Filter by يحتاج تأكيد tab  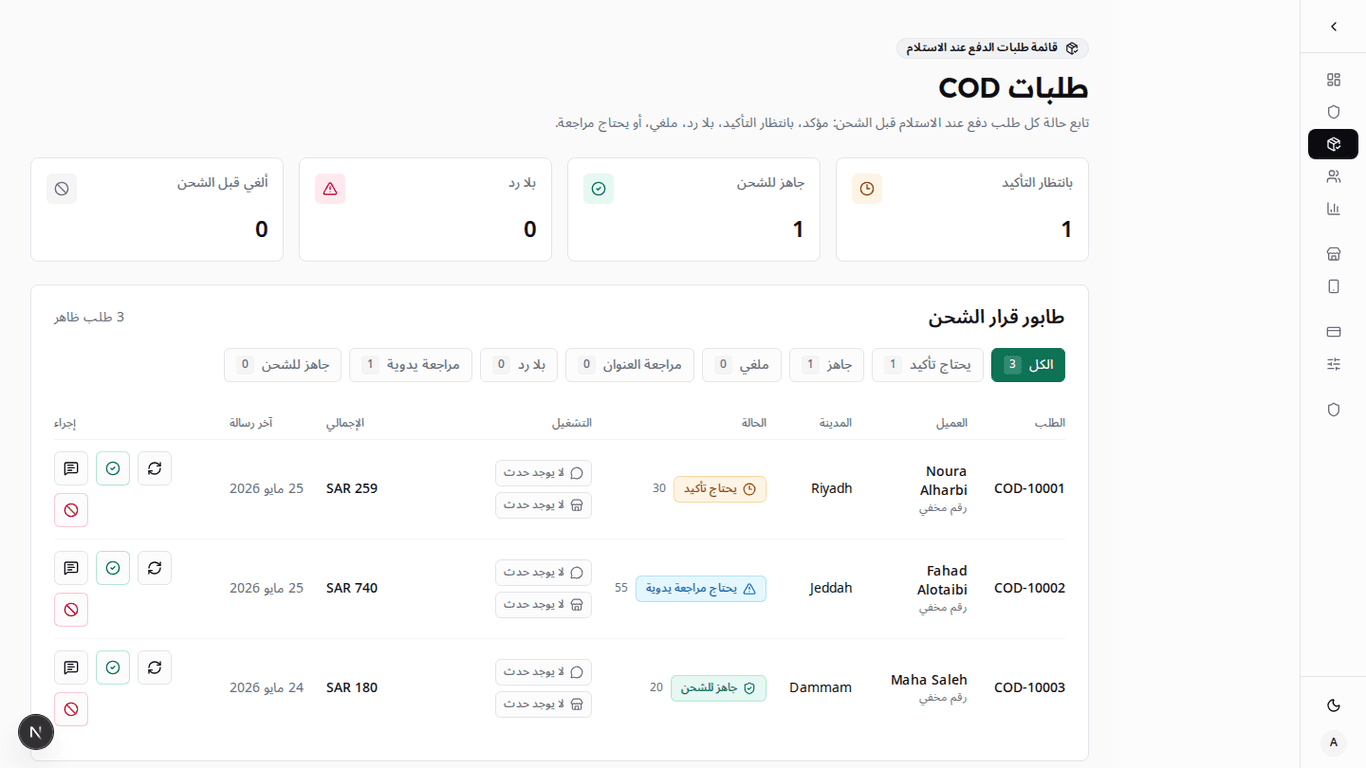928,365
